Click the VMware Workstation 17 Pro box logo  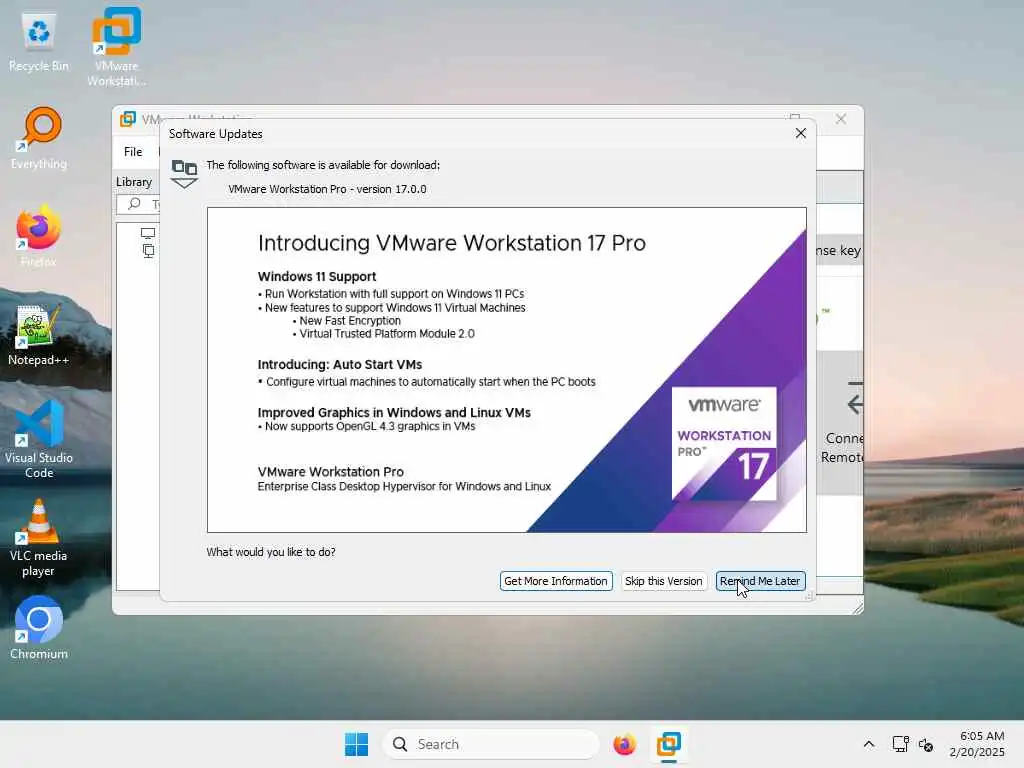pos(724,443)
